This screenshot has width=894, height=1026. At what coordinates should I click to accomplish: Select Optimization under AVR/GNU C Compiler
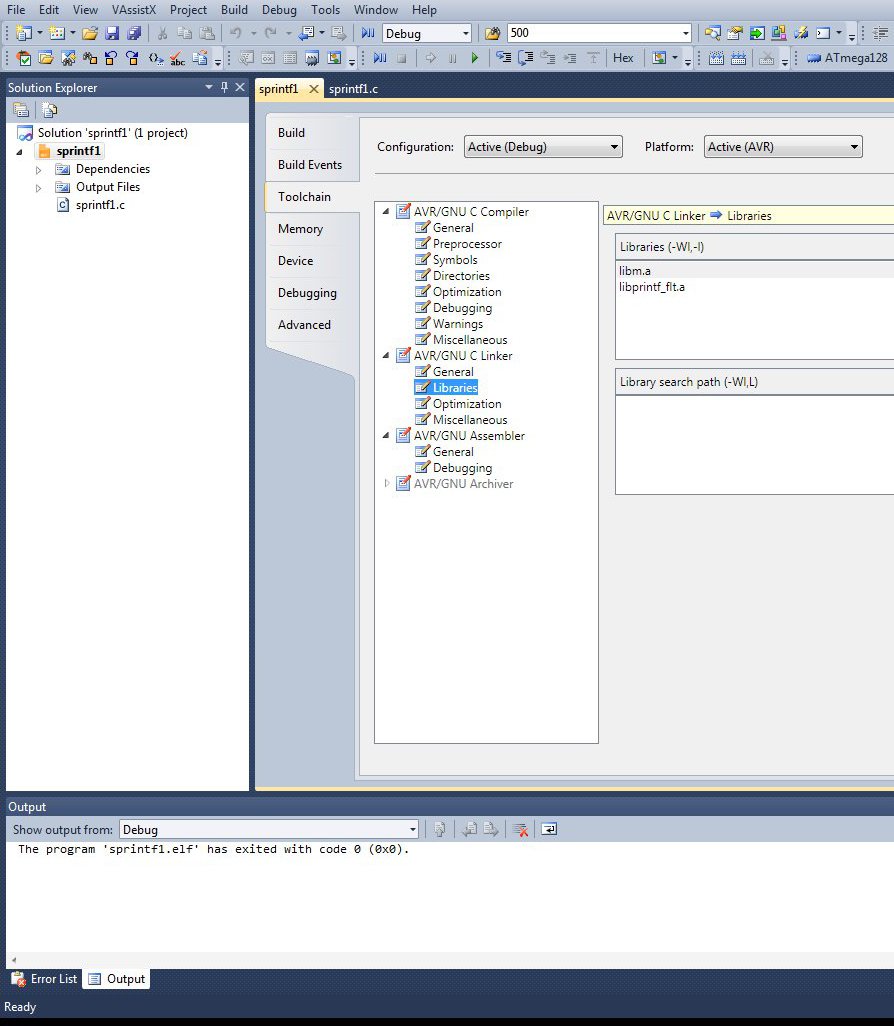coord(467,292)
